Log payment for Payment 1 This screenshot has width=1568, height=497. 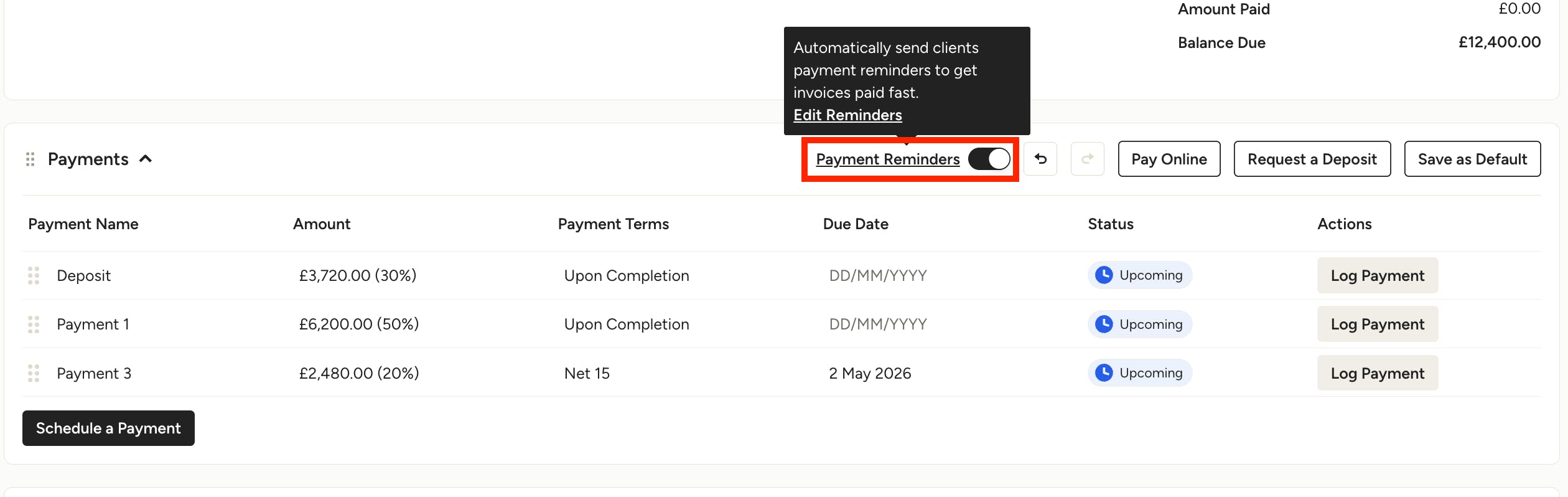pyautogui.click(x=1378, y=324)
